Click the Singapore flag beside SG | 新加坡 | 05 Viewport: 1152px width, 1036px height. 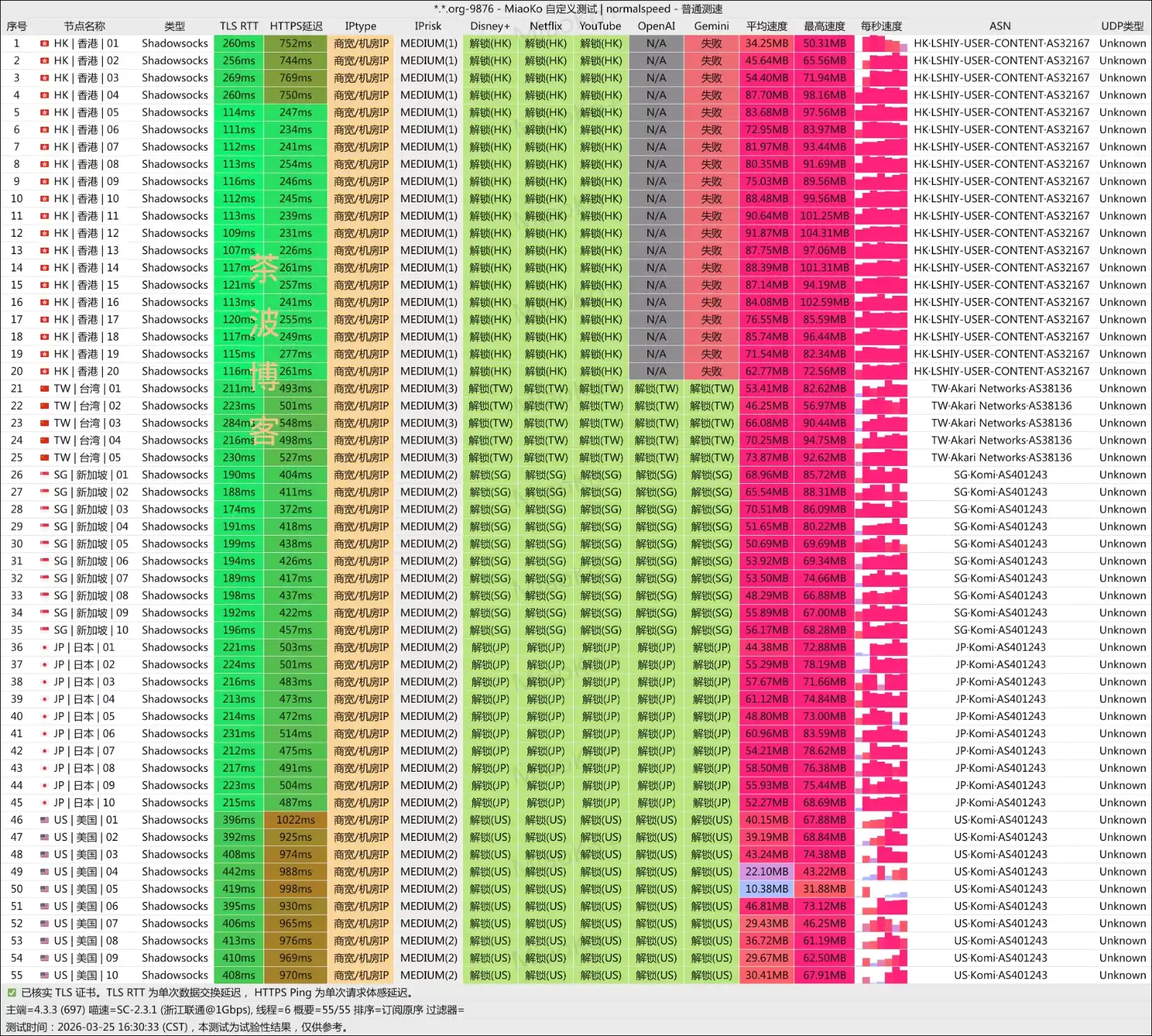45,544
